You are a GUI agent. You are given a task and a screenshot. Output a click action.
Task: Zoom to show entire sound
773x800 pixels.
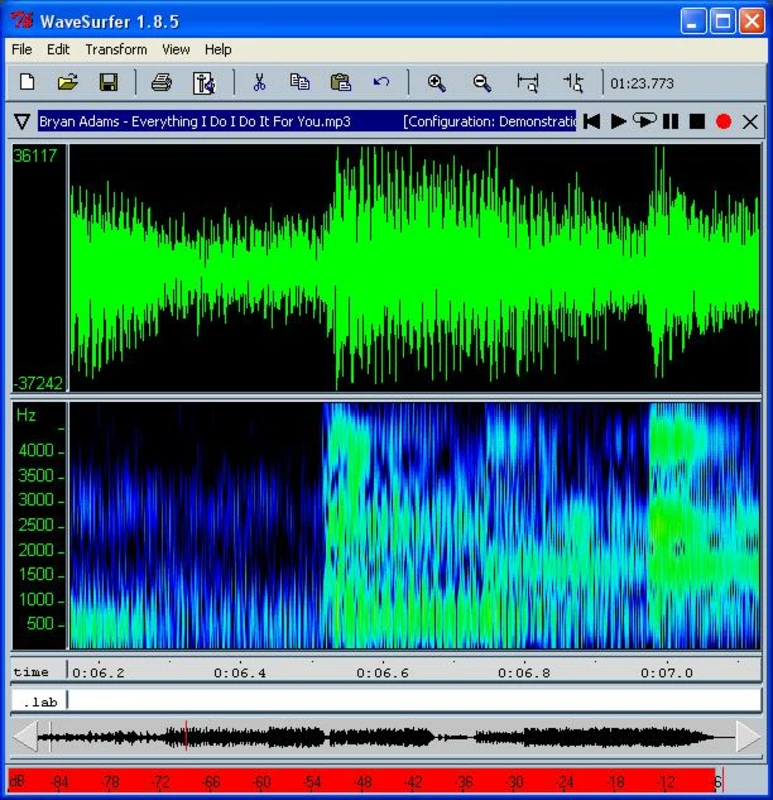(528, 83)
